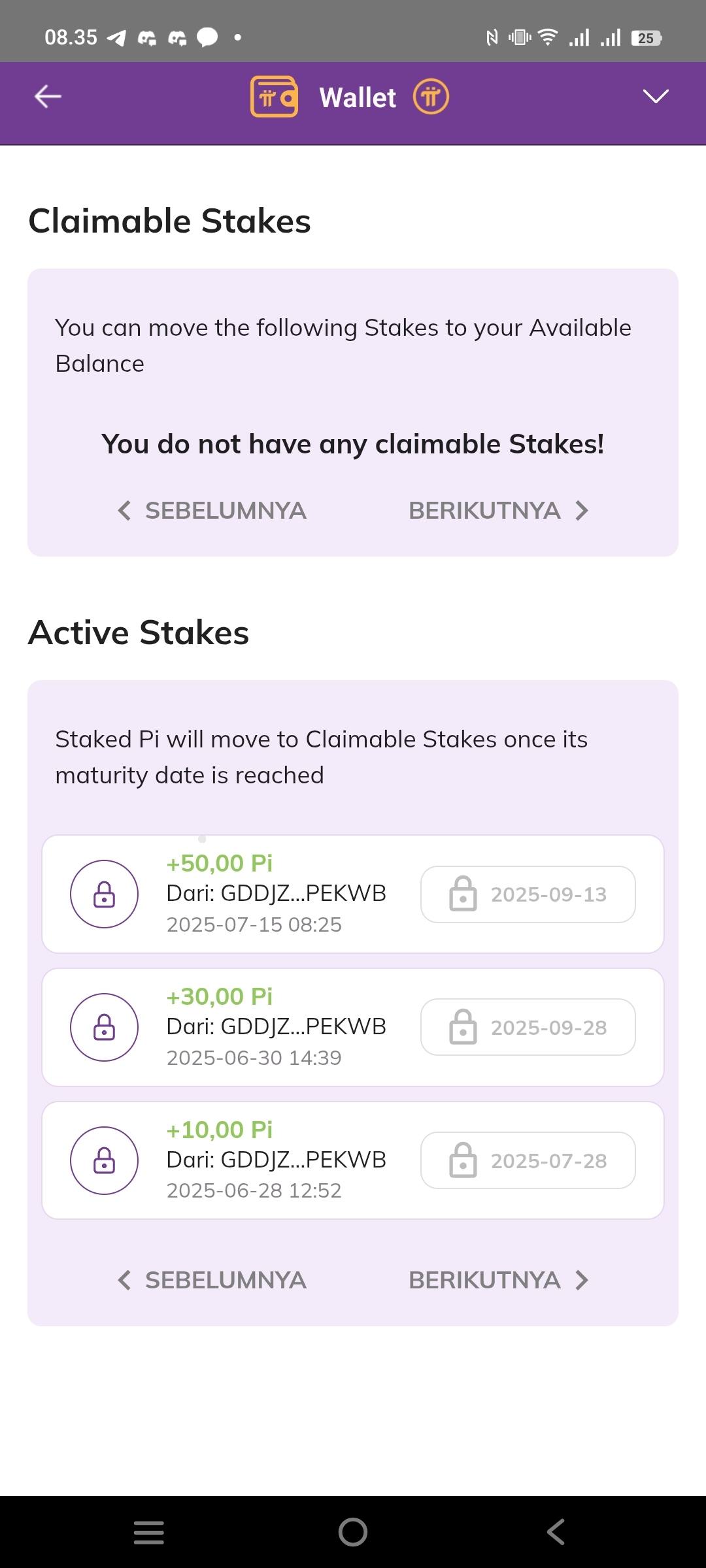Image resolution: width=706 pixels, height=1568 pixels.
Task: Tap locked maturity date 2025-07-28 button
Action: [528, 1160]
